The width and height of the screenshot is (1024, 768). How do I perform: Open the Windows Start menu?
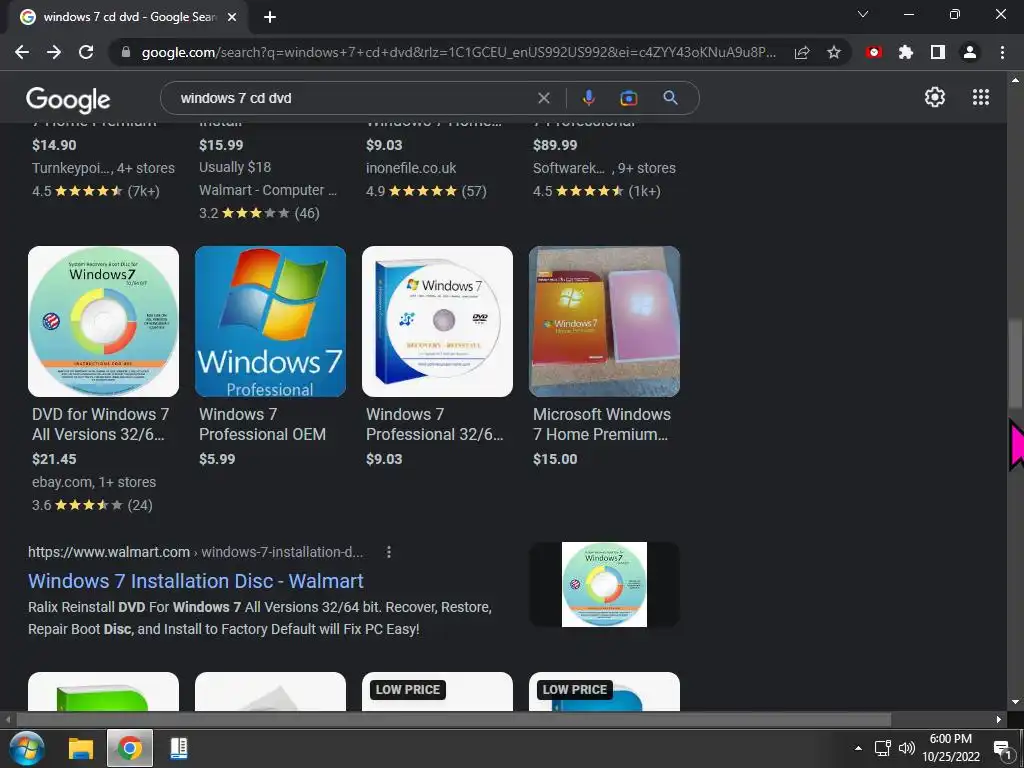27,748
